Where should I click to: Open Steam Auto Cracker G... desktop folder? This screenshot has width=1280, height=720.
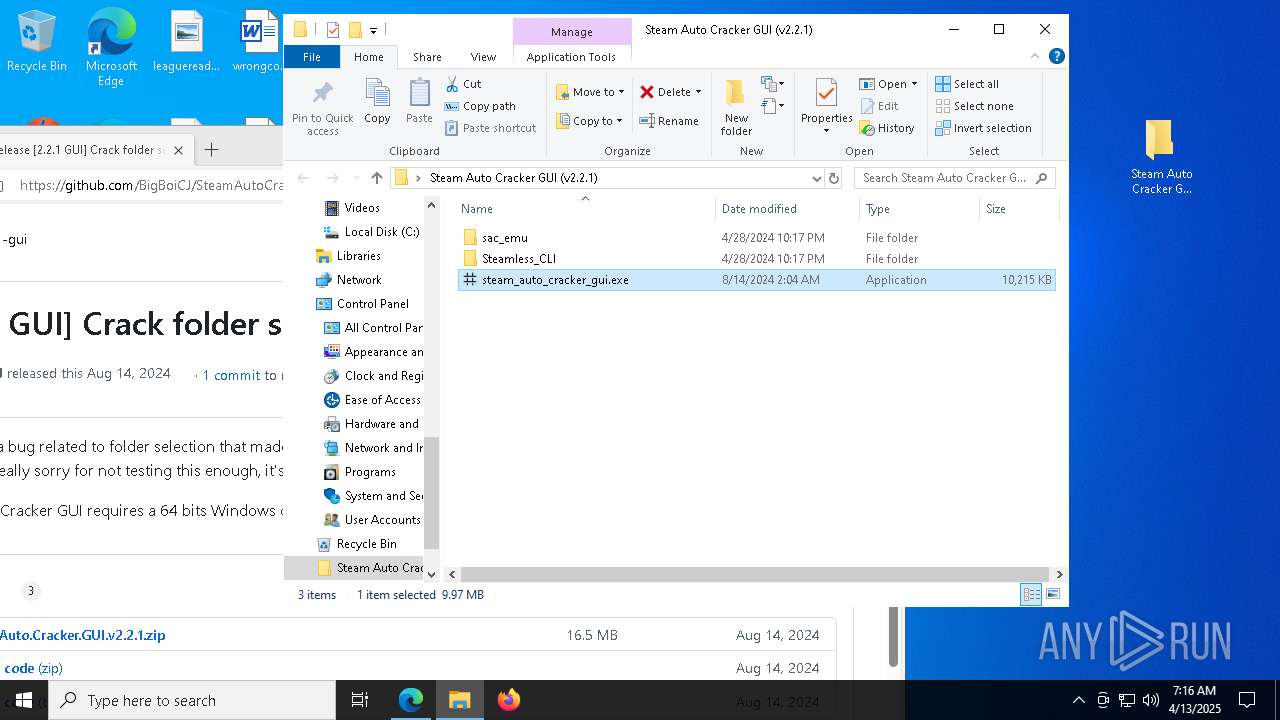click(x=1160, y=157)
